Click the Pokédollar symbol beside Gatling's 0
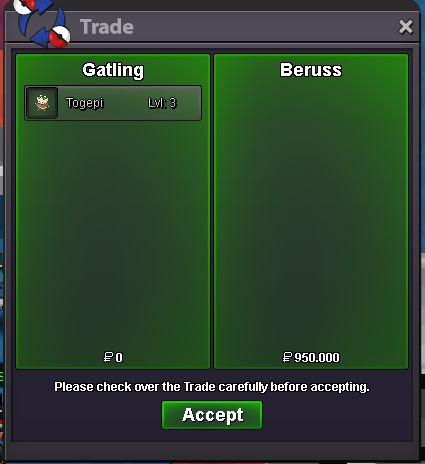This screenshot has width=425, height=464. [x=109, y=357]
